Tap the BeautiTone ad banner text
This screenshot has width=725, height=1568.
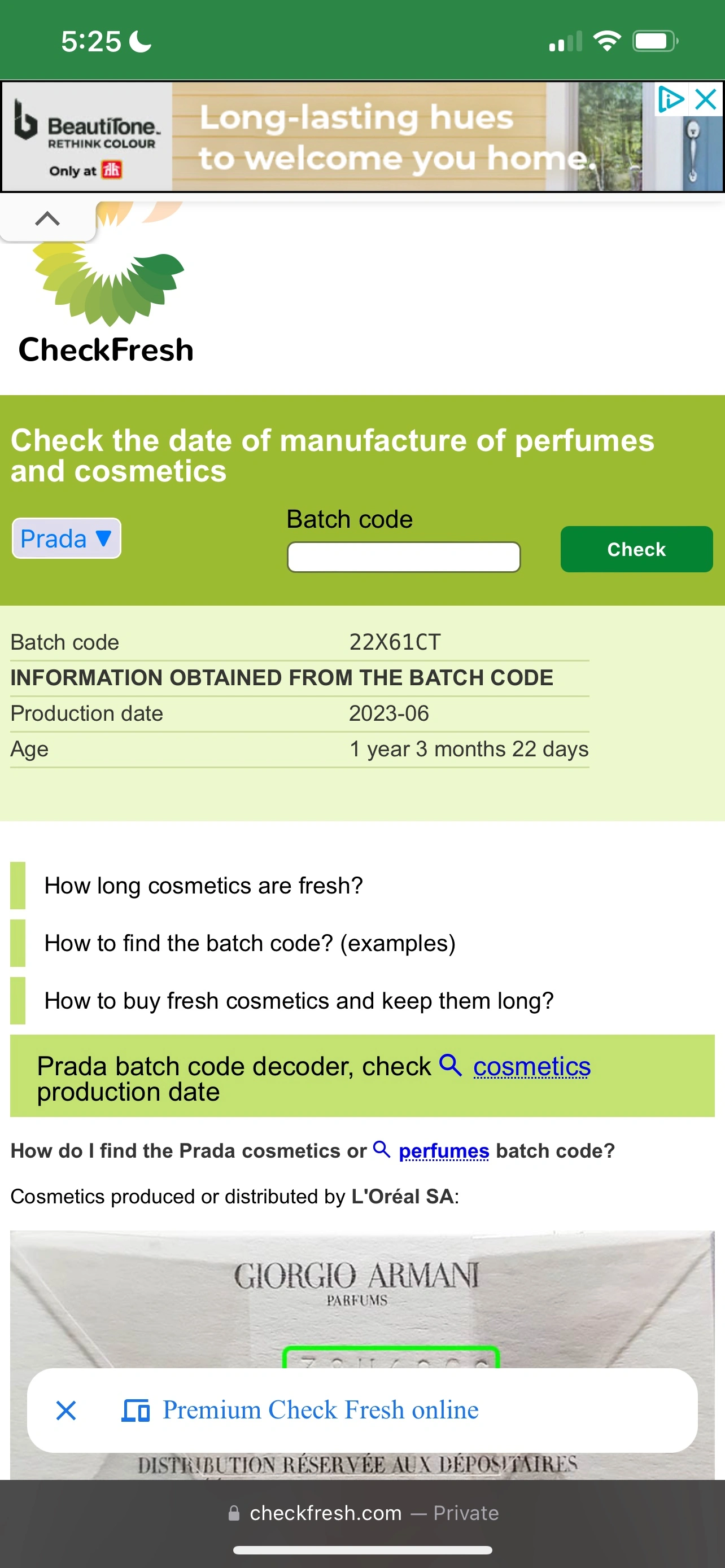(396, 138)
